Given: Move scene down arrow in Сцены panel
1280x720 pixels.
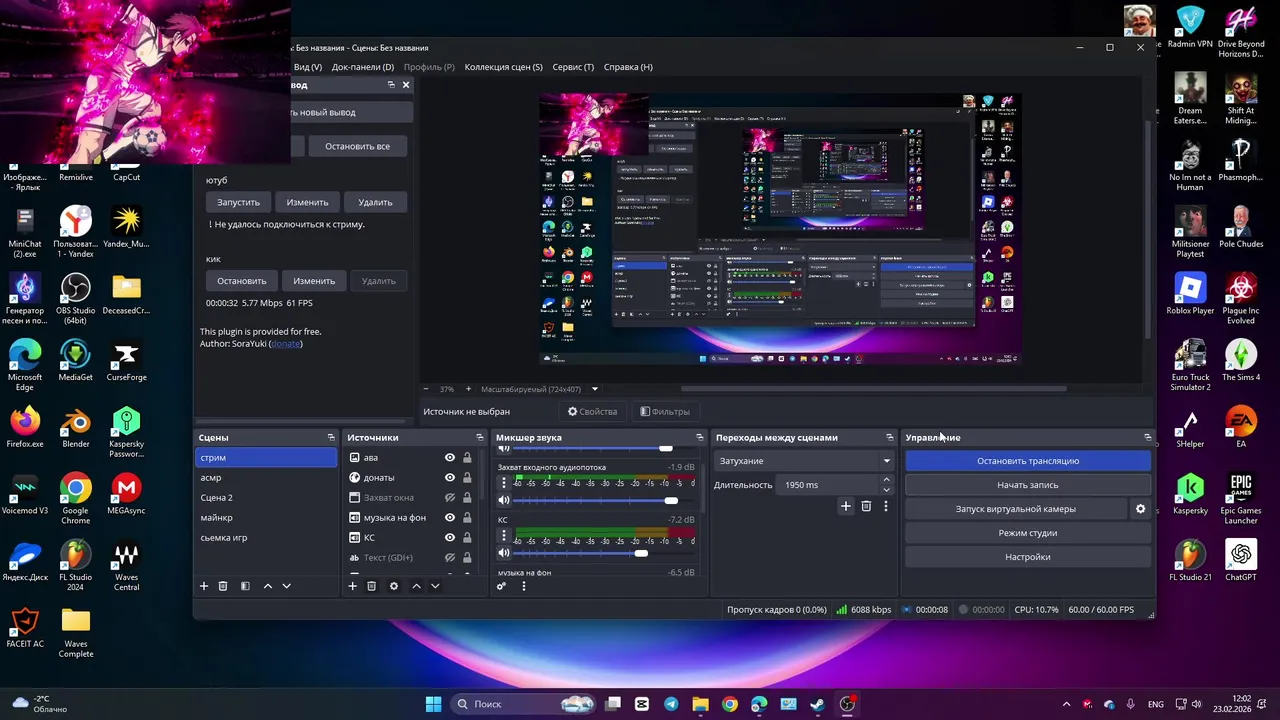Looking at the screenshot, I should pyautogui.click(x=286, y=586).
